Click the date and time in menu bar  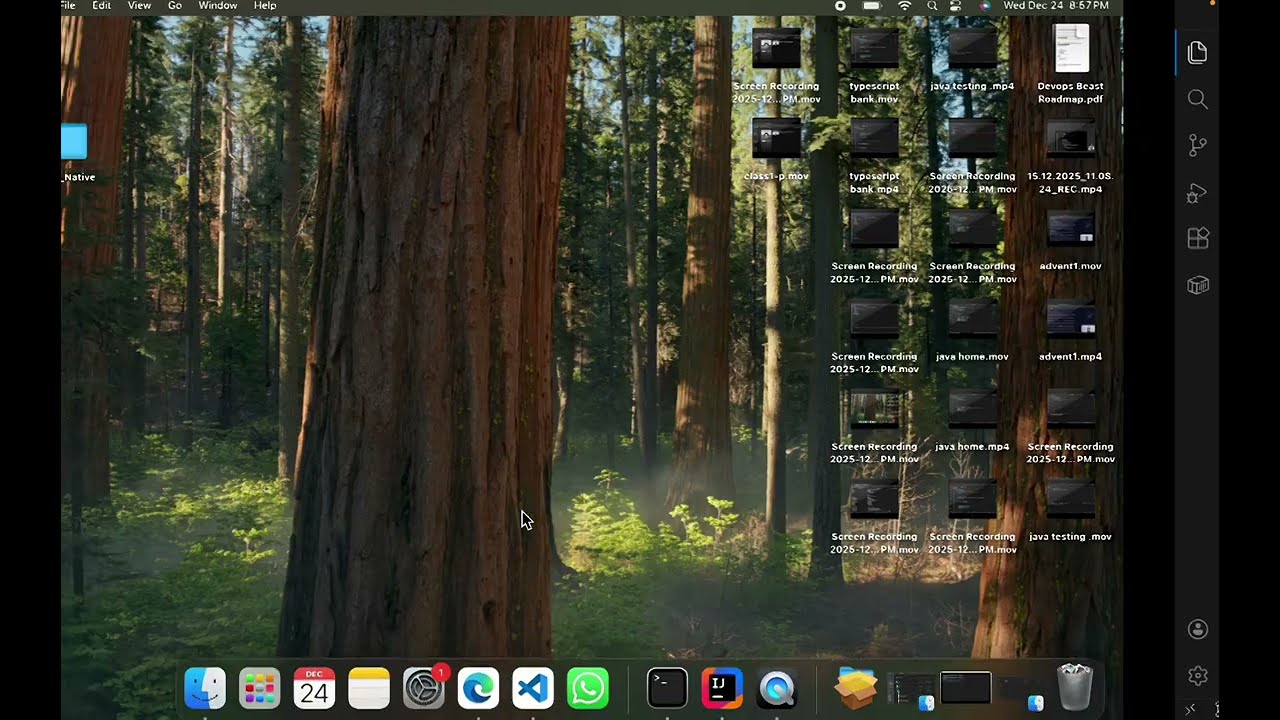click(x=1056, y=6)
